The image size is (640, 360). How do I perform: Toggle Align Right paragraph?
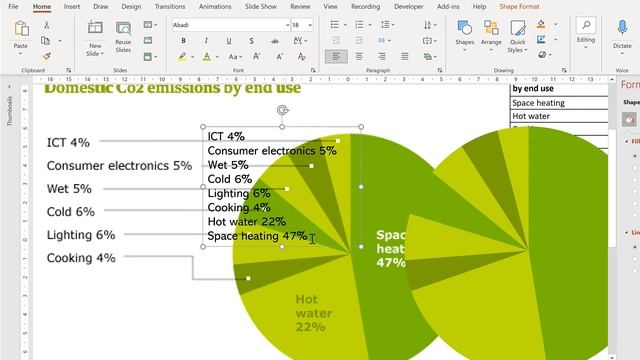tap(382, 57)
